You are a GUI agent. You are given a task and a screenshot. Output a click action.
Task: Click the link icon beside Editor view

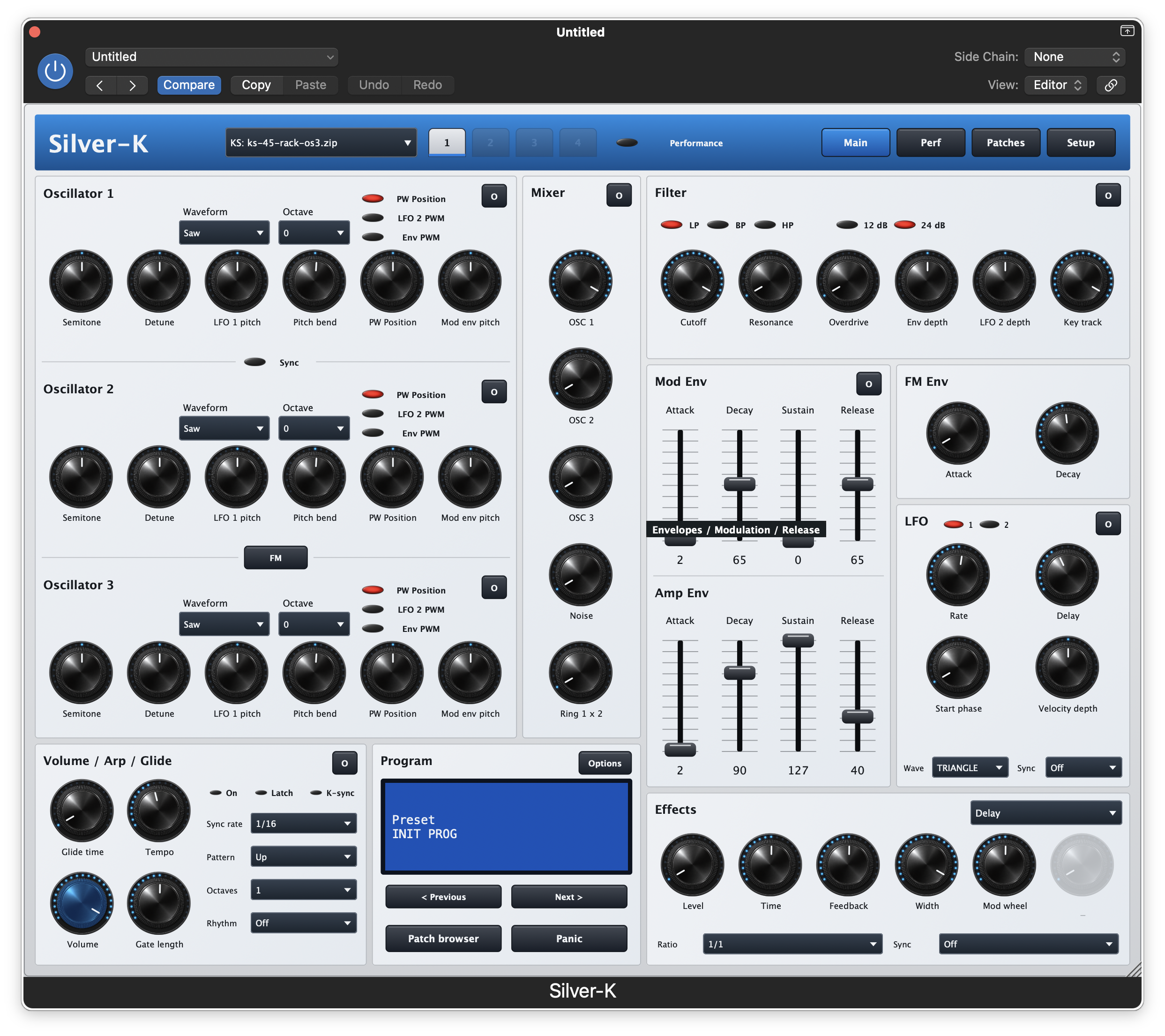click(x=1110, y=85)
